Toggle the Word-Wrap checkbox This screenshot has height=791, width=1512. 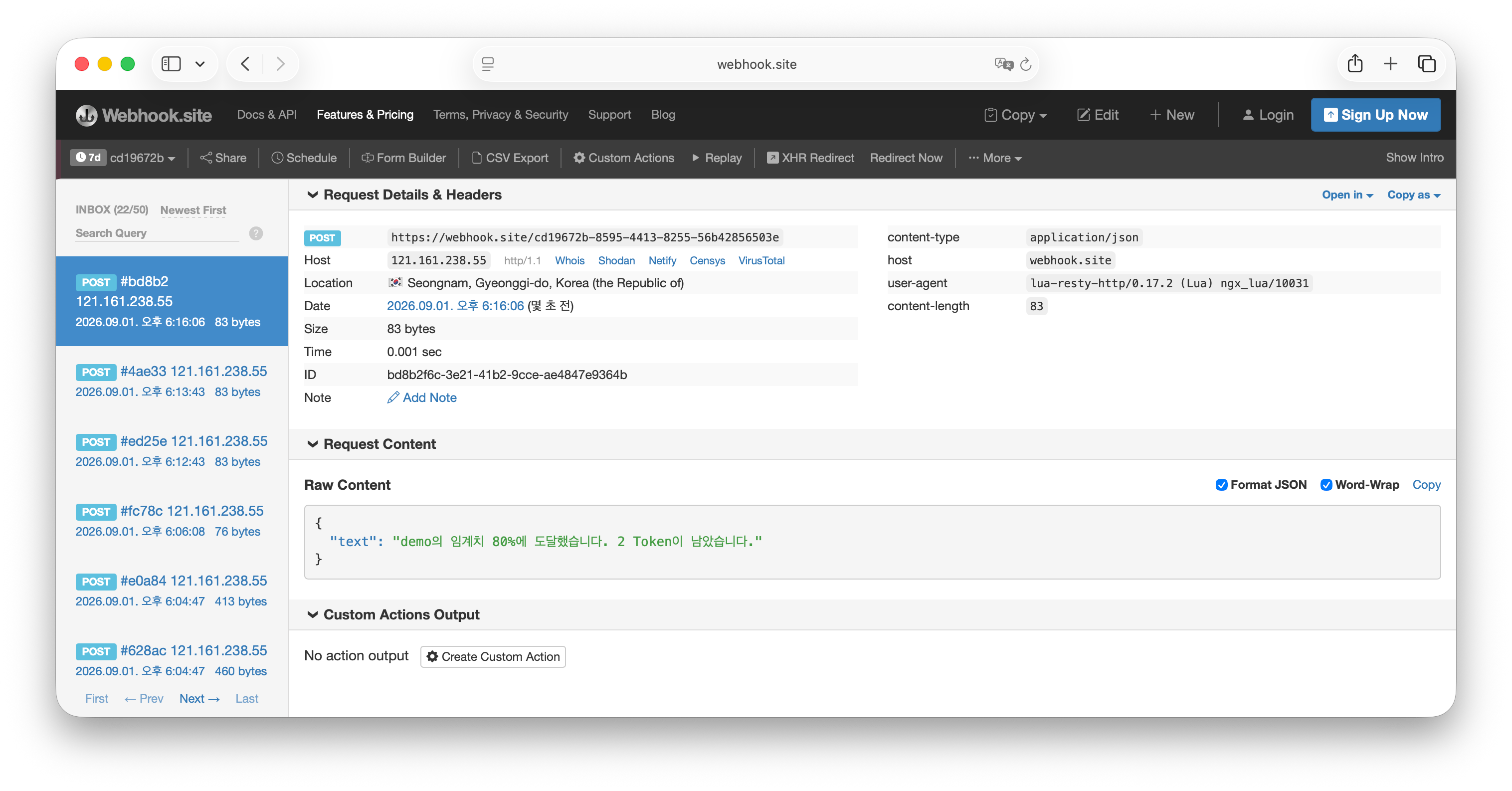[1326, 485]
